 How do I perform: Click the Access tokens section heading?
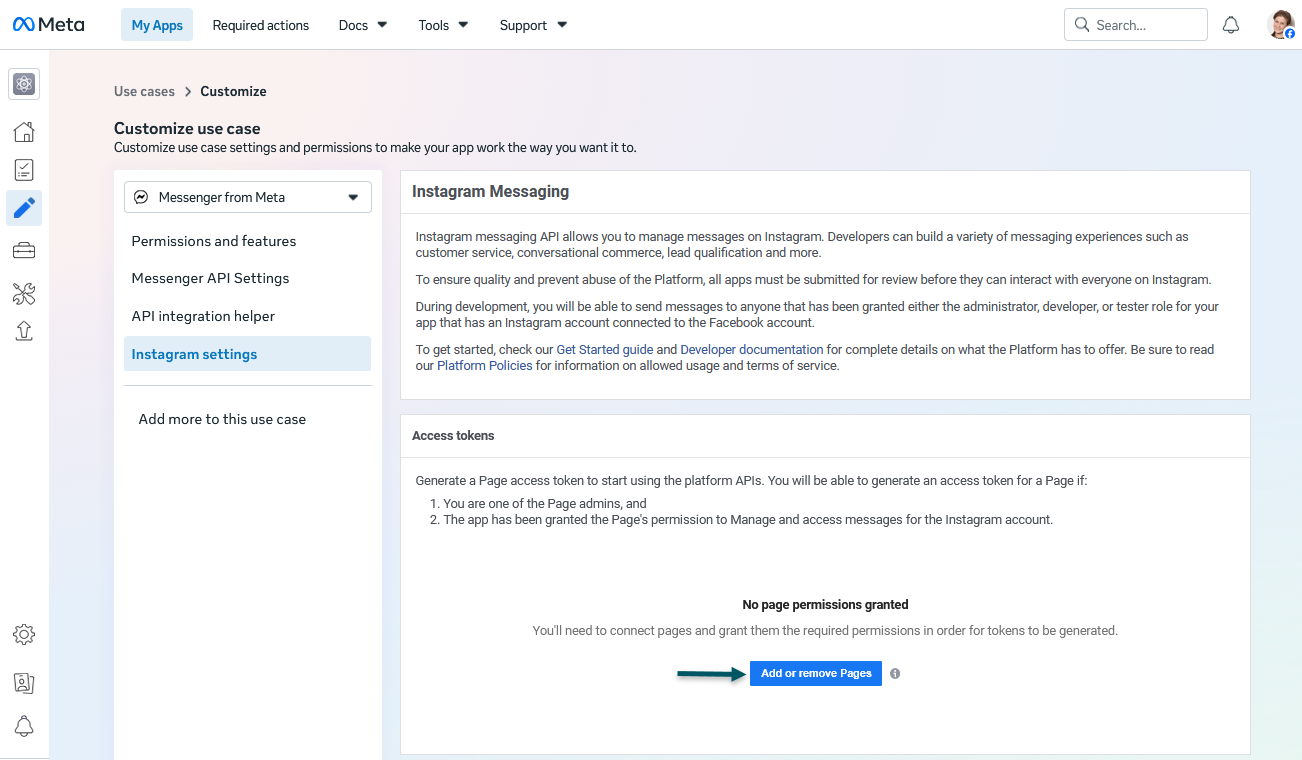(453, 436)
